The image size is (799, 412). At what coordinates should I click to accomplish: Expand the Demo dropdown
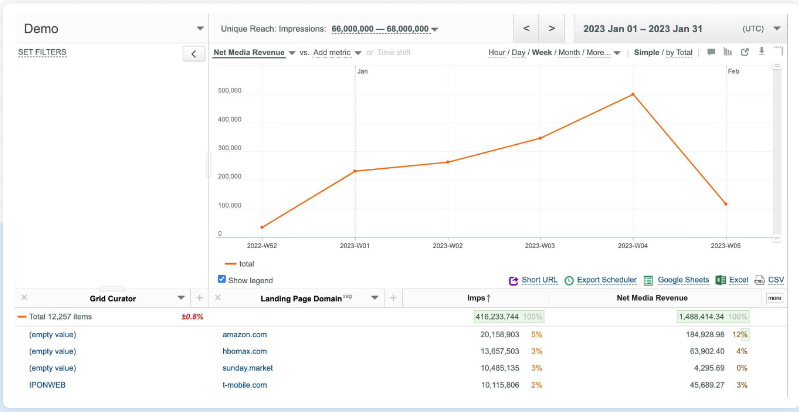[x=200, y=28]
